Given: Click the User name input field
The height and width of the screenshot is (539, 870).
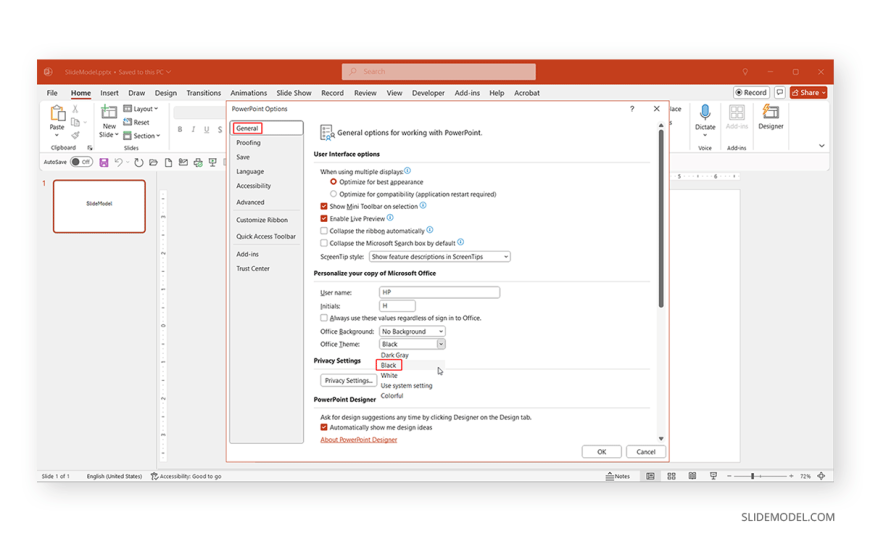Looking at the screenshot, I should point(439,293).
